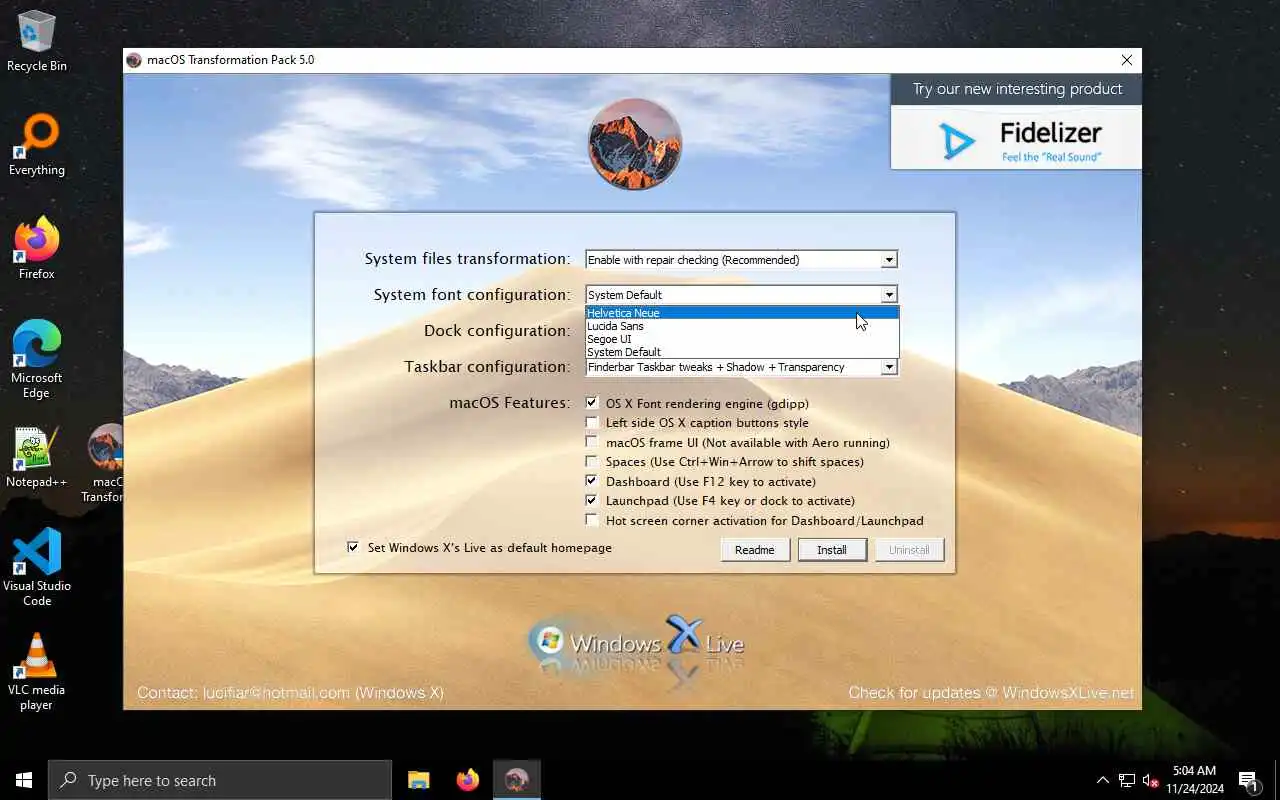The image size is (1280, 800).
Task: Click the Readme button
Action: [755, 550]
